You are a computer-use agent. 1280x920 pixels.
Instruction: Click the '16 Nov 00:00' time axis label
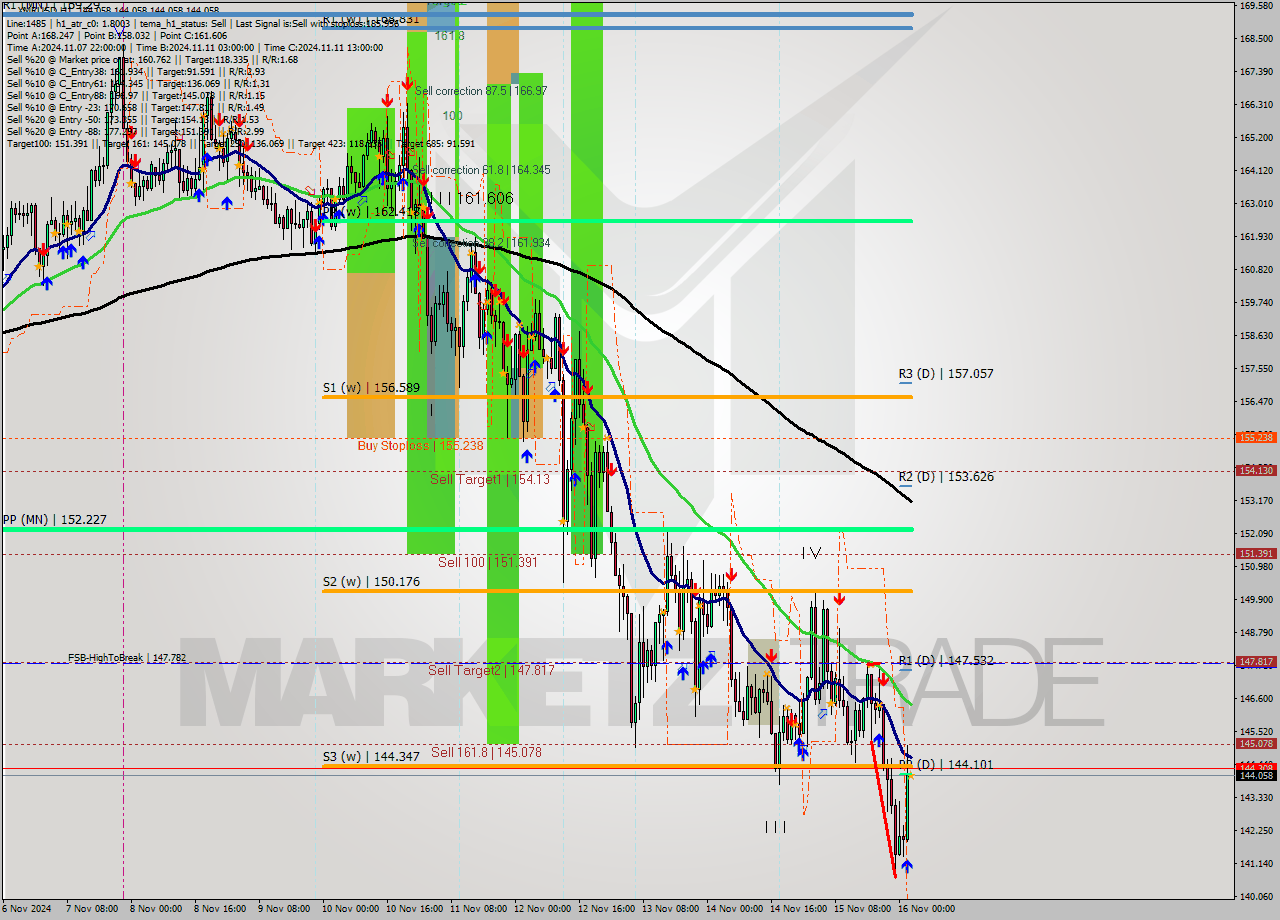pos(927,909)
